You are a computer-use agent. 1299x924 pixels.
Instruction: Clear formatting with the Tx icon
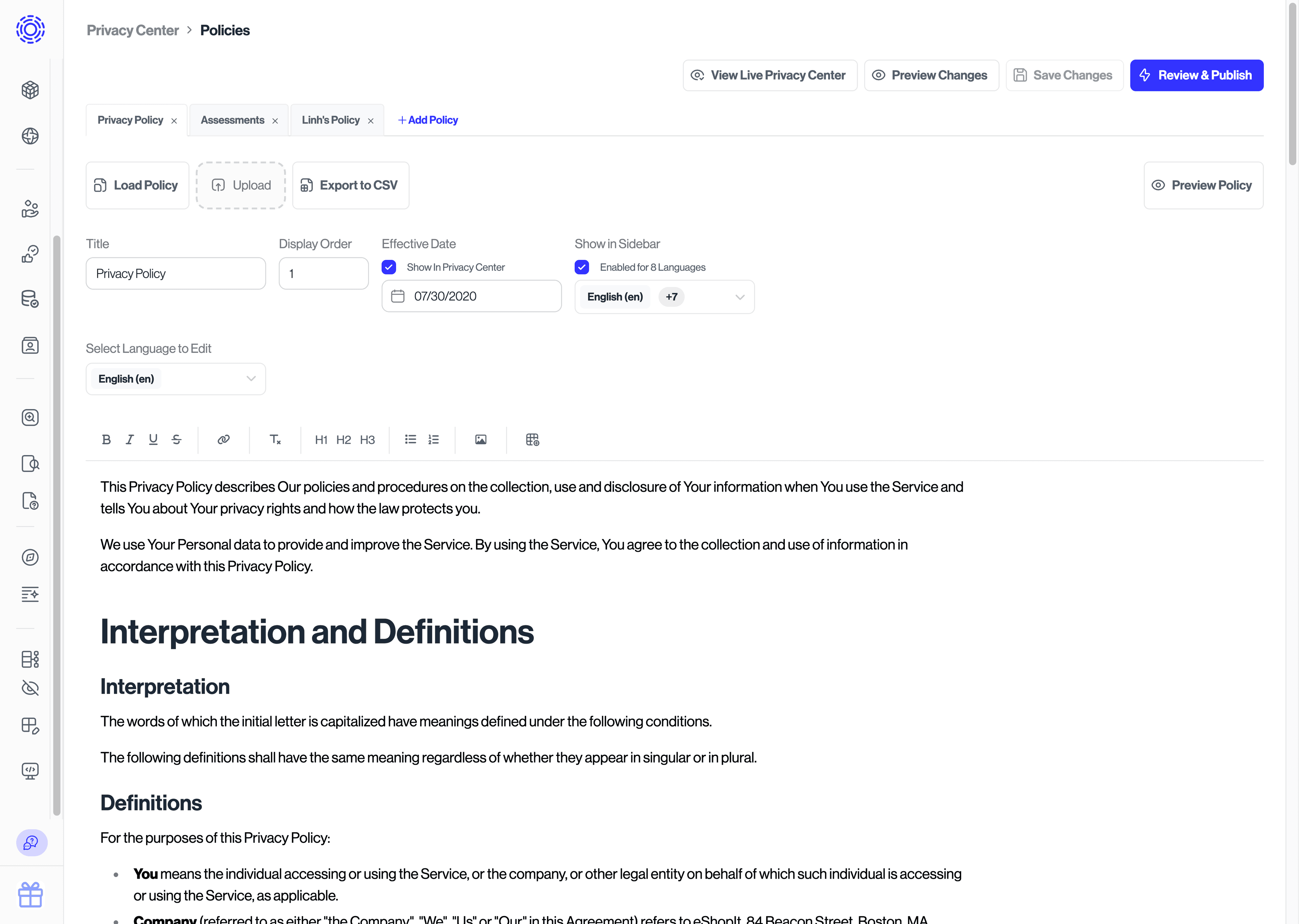click(x=275, y=439)
